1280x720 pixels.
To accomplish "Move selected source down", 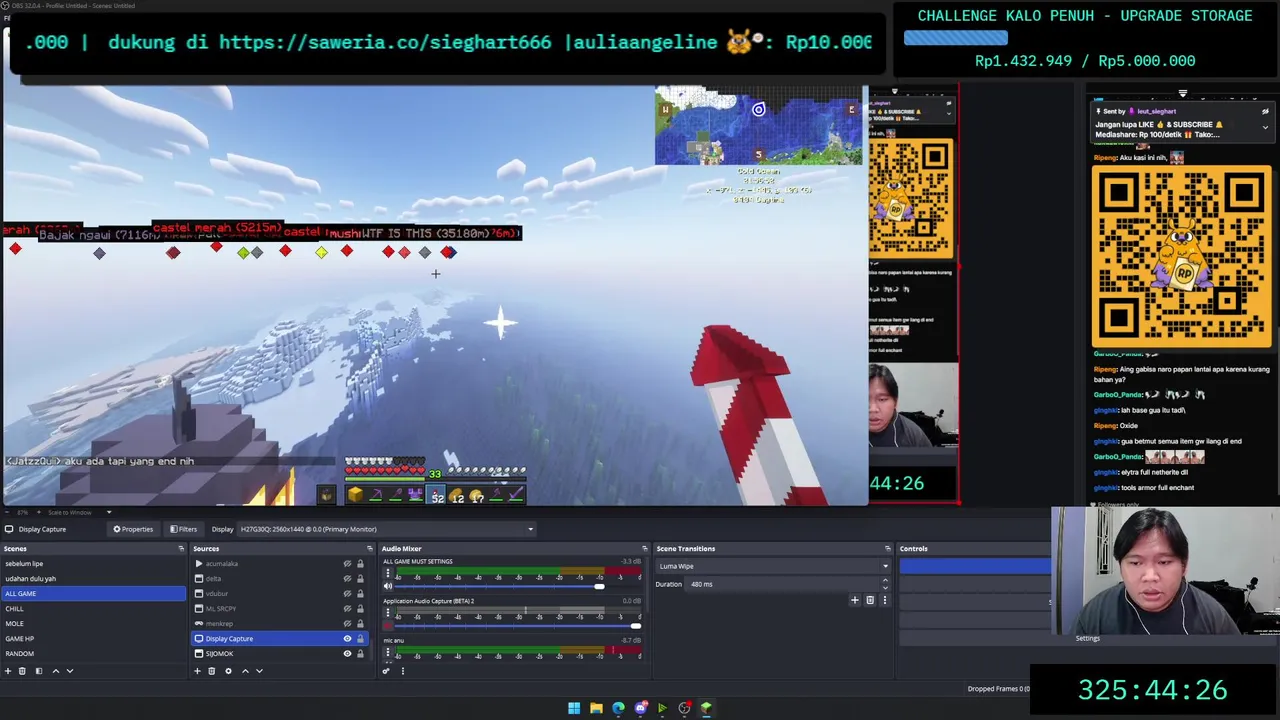I will tap(259, 671).
